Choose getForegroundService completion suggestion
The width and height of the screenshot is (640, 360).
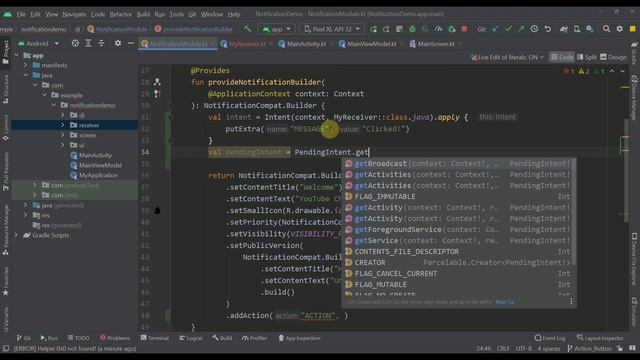[x=457, y=230]
